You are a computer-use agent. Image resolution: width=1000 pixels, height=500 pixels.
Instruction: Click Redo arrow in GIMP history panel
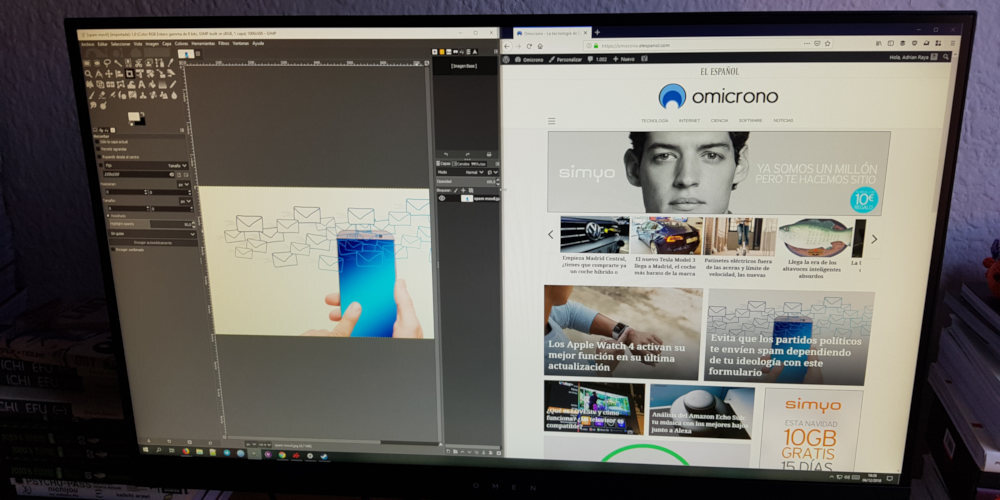tap(467, 154)
